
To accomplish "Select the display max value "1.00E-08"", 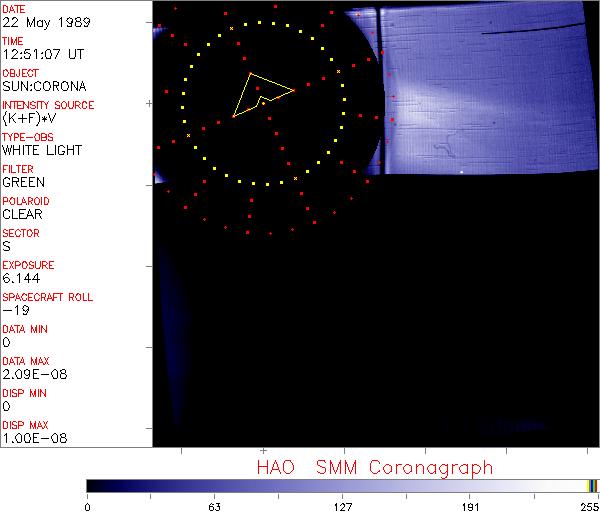I will tap(29, 438).
